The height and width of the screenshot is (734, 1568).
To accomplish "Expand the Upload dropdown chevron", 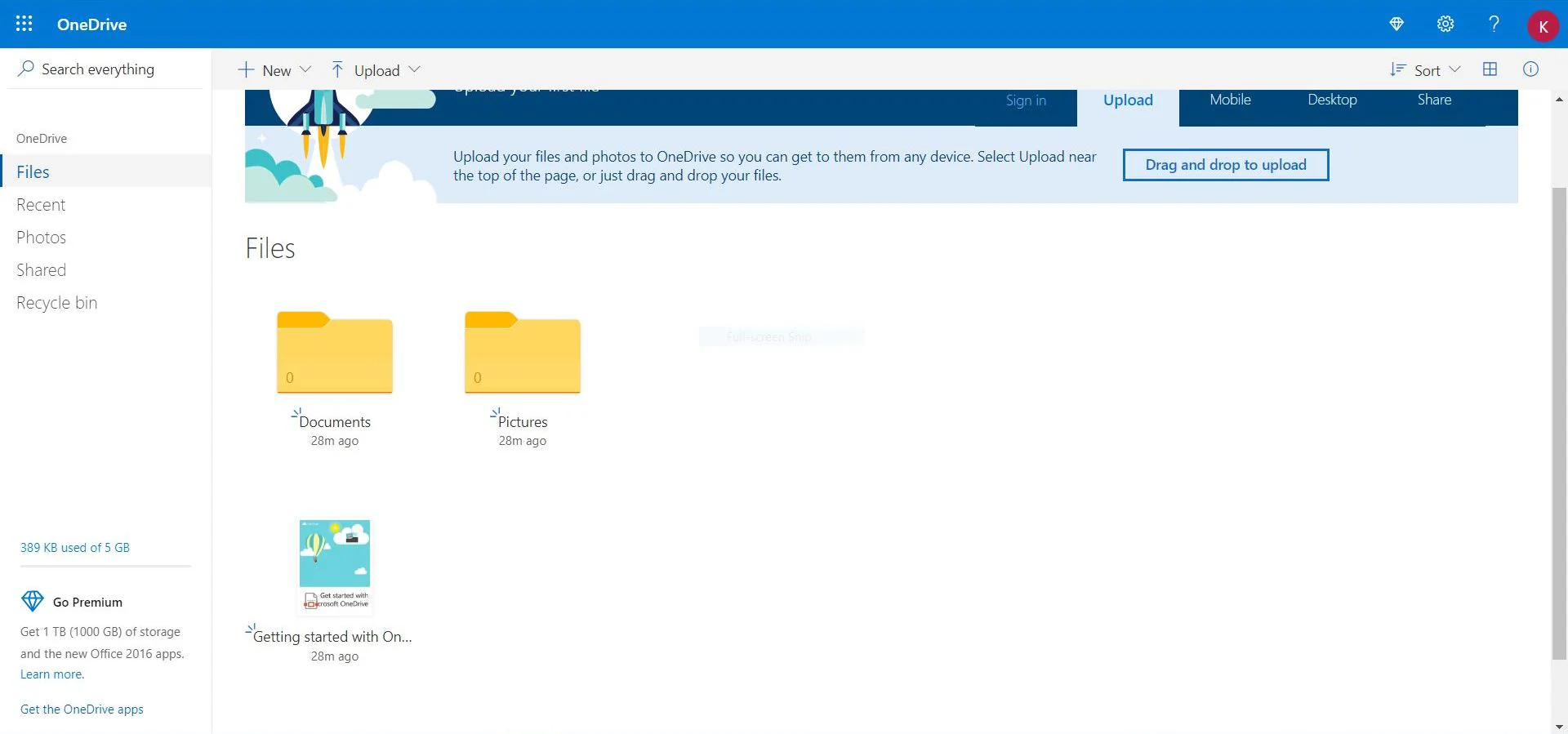I will pos(414,69).
